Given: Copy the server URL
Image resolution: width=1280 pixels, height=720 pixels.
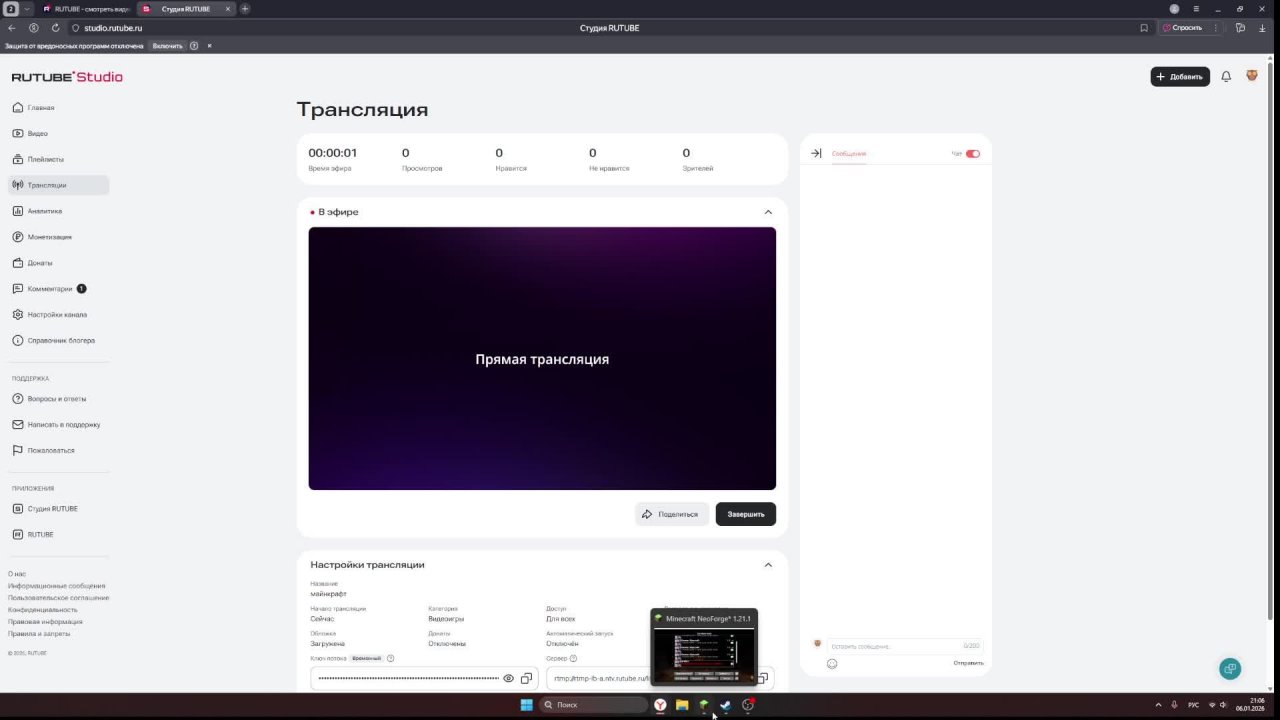Looking at the screenshot, I should click(x=762, y=679).
